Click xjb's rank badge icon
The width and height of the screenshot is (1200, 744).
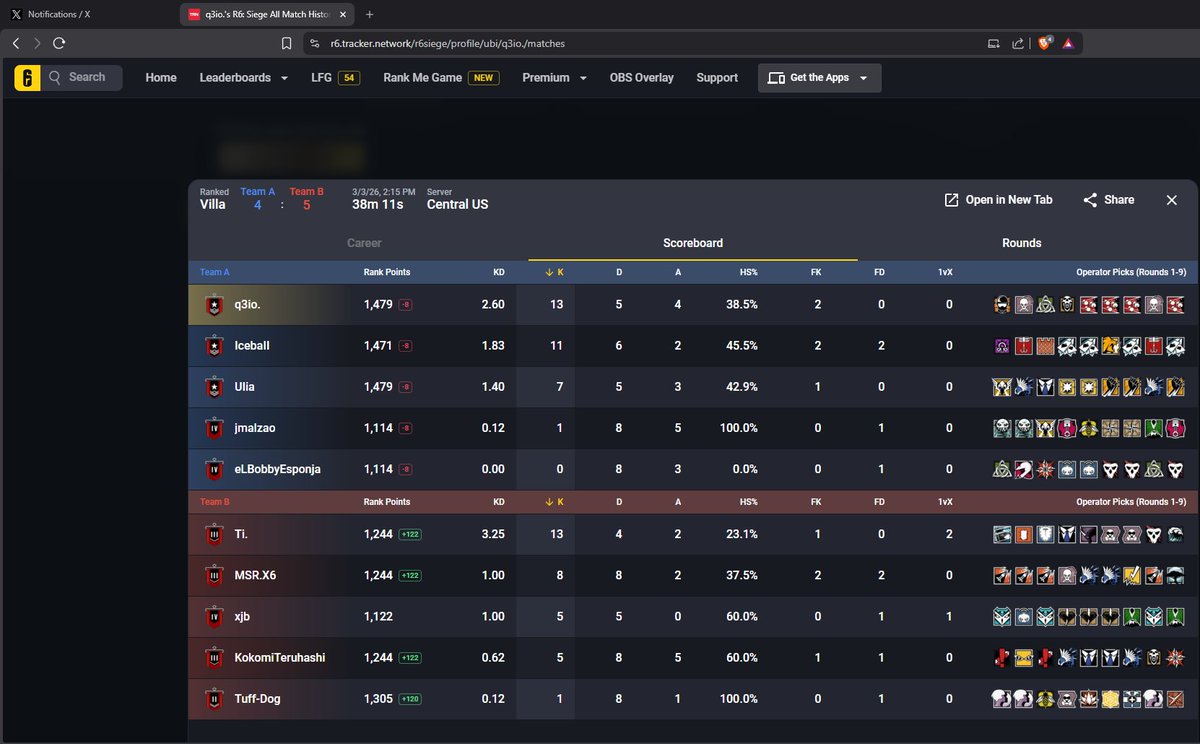click(x=212, y=617)
